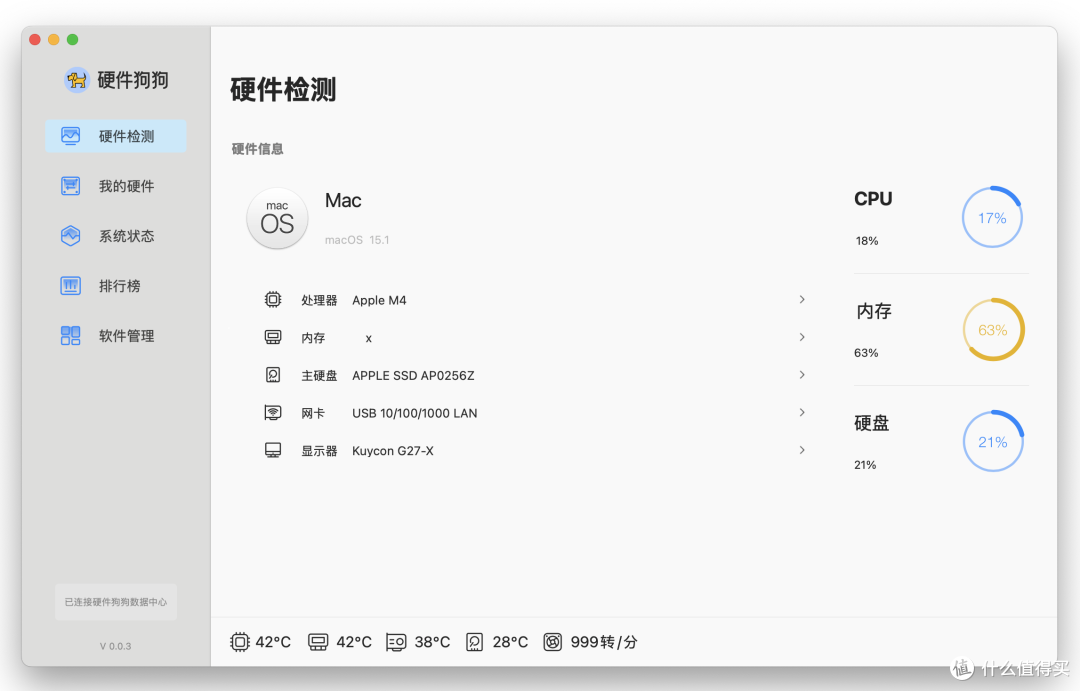Expand the 主硬盘 APPLE SSD chevron
The height and width of the screenshot is (691, 1080).
[x=802, y=375]
